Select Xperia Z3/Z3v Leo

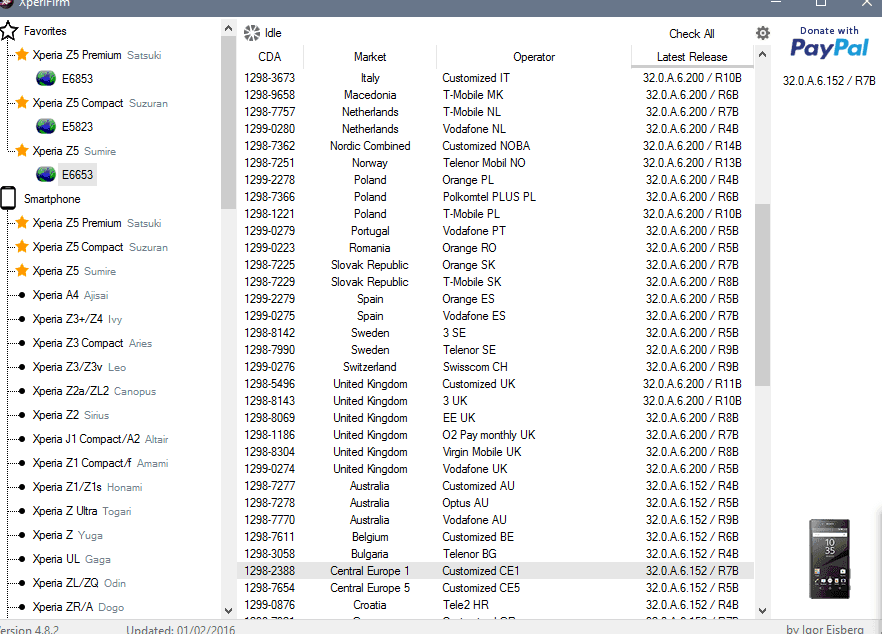point(79,367)
